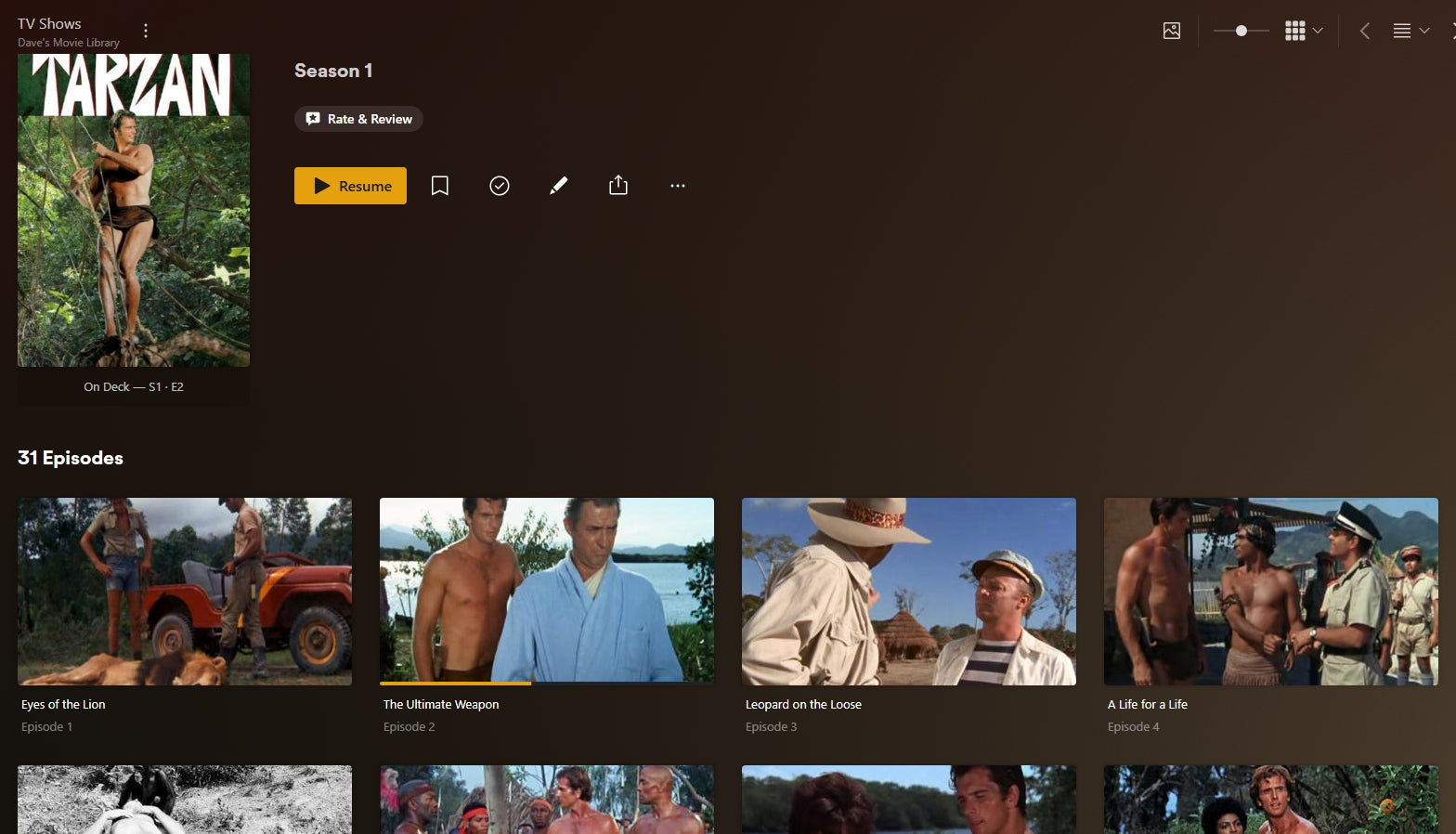Click the share icon next to pencil

point(618,186)
